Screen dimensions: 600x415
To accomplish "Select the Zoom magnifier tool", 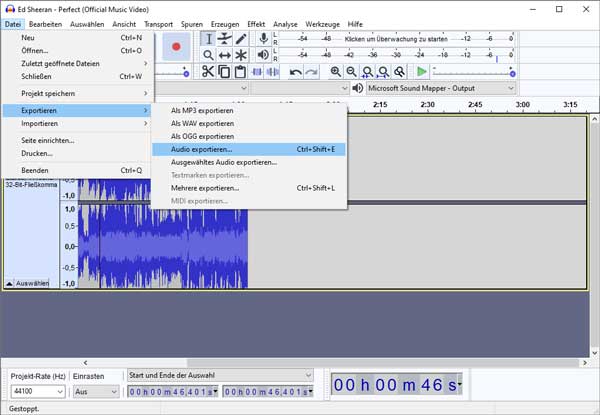I will click(x=208, y=55).
